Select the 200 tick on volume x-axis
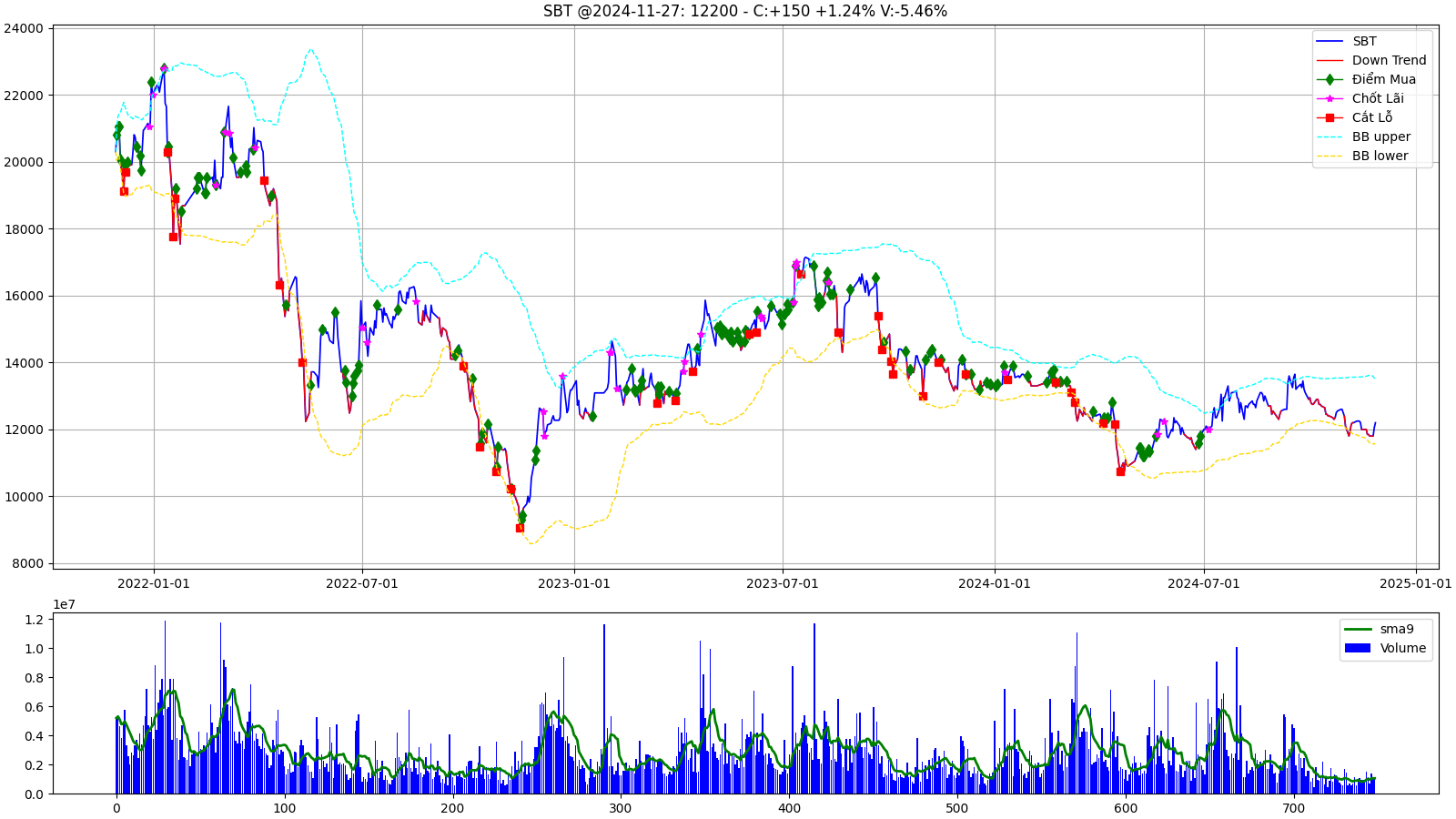This screenshot has width=1456, height=819. tap(452, 808)
